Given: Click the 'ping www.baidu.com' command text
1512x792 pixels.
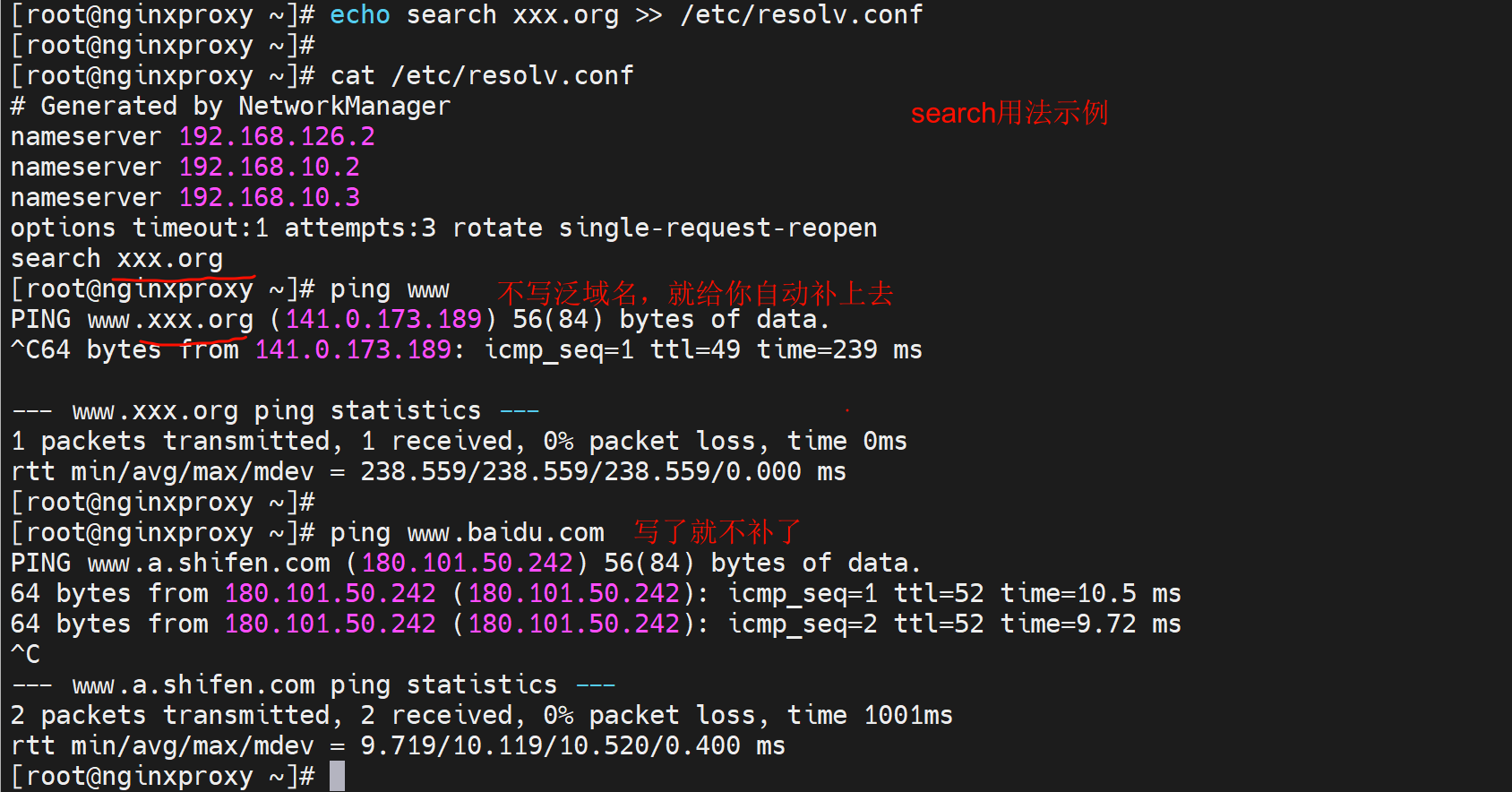Looking at the screenshot, I should (x=467, y=533).
